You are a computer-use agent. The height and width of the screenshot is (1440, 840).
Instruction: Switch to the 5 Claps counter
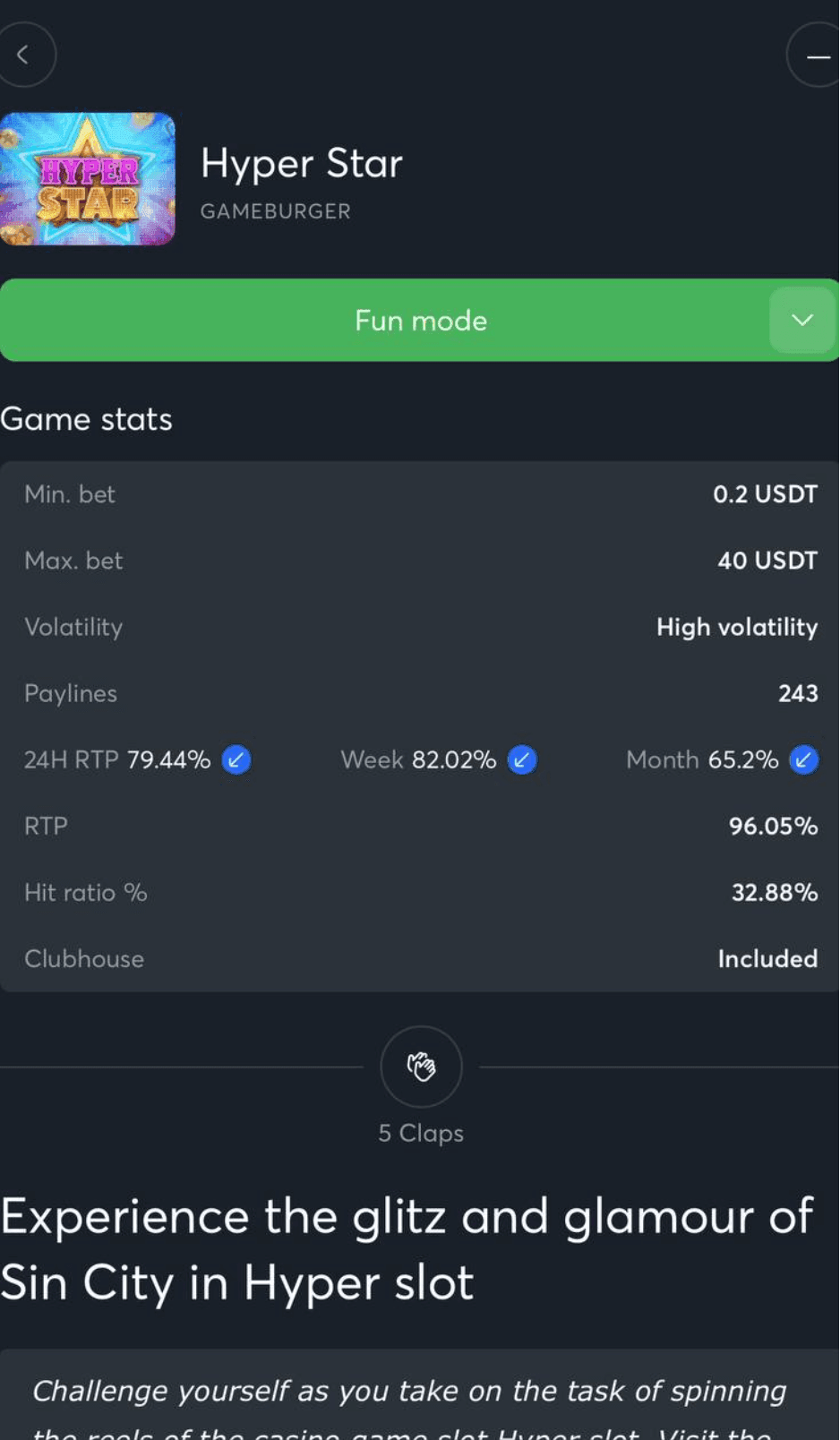(x=420, y=1132)
